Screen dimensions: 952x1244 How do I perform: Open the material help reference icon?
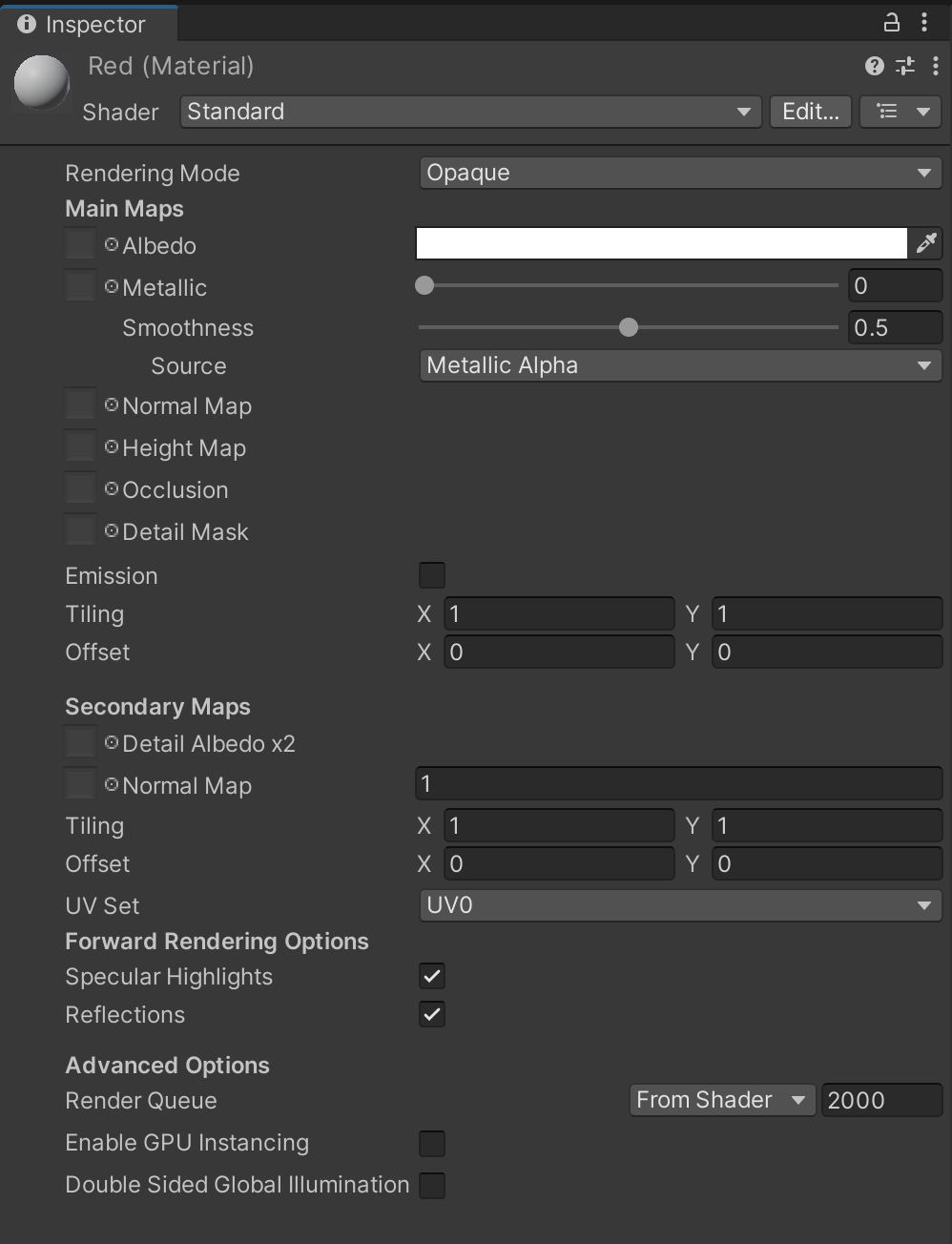(874, 66)
